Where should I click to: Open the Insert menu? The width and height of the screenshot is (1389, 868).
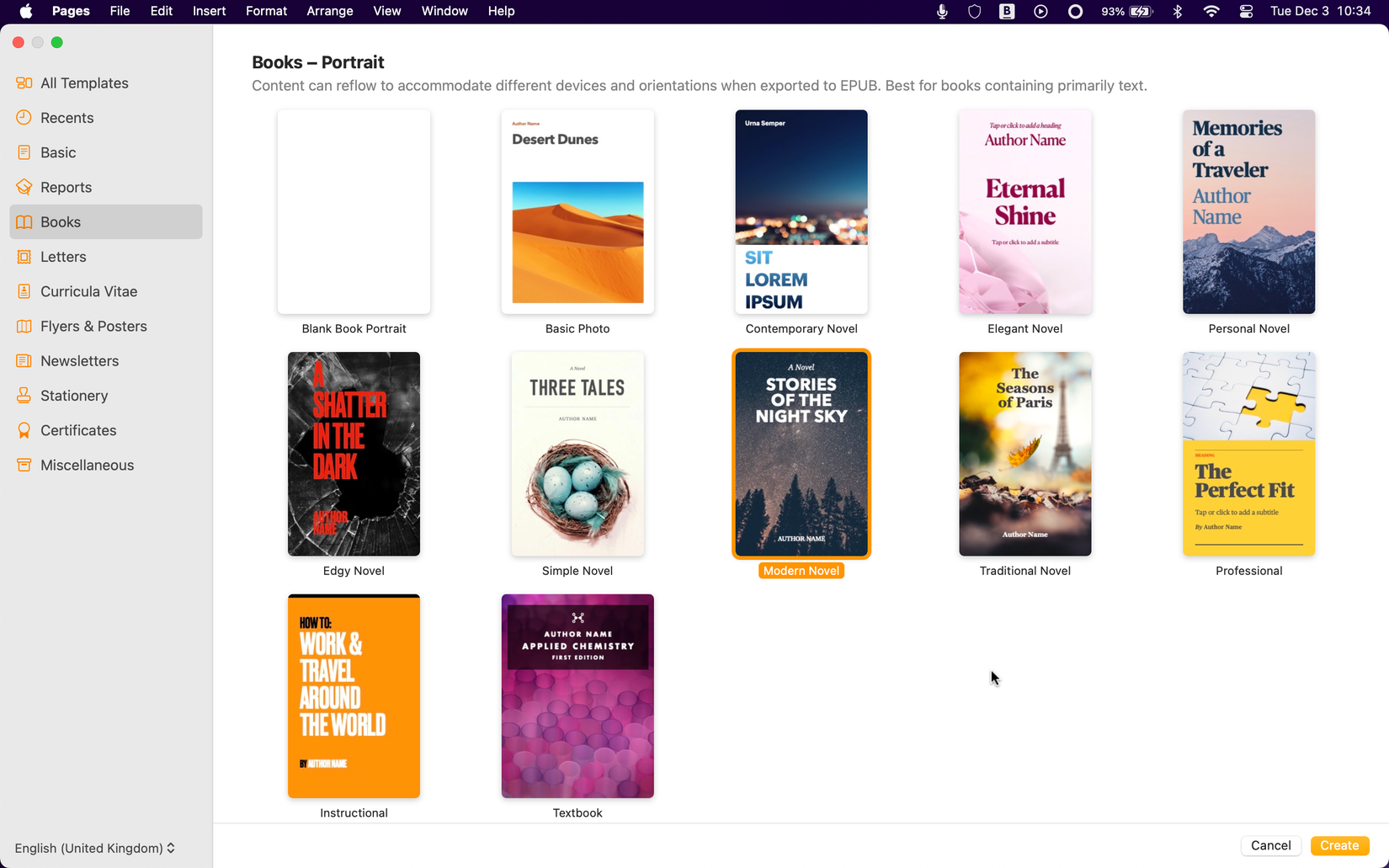pos(209,11)
